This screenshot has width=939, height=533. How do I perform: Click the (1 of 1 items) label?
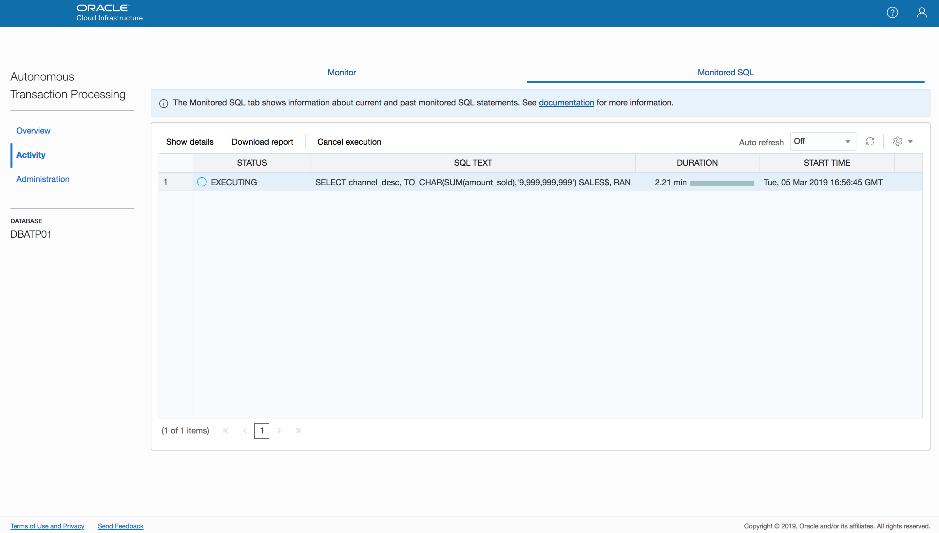tap(185, 431)
